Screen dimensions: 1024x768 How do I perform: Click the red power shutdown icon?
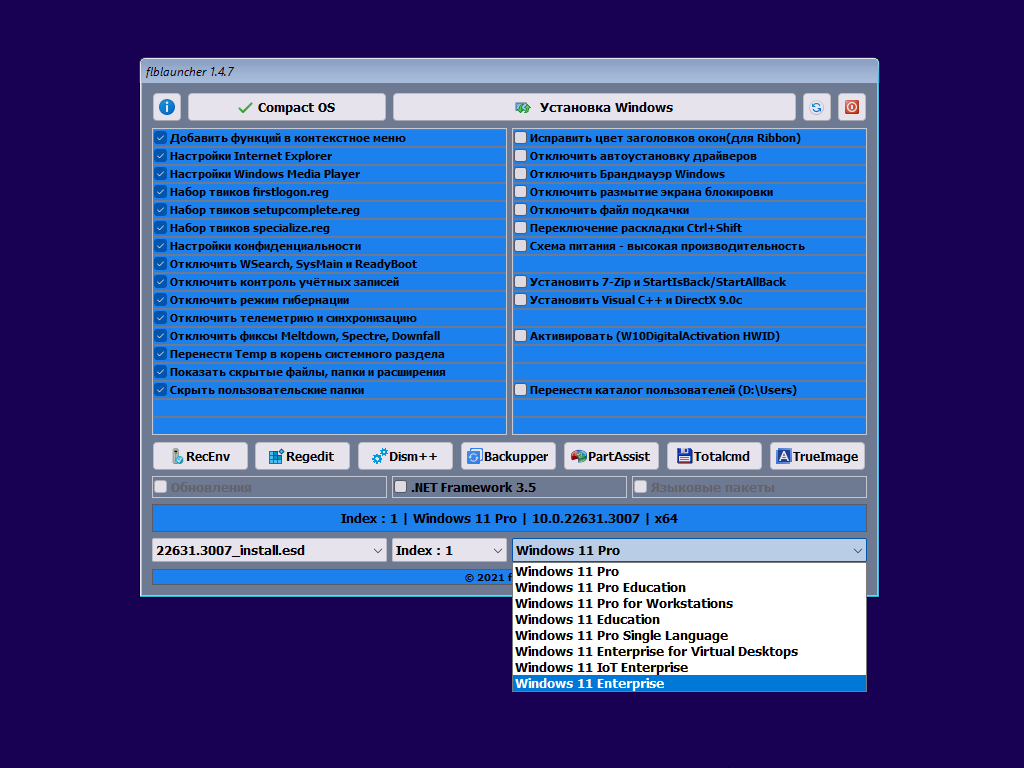click(852, 107)
